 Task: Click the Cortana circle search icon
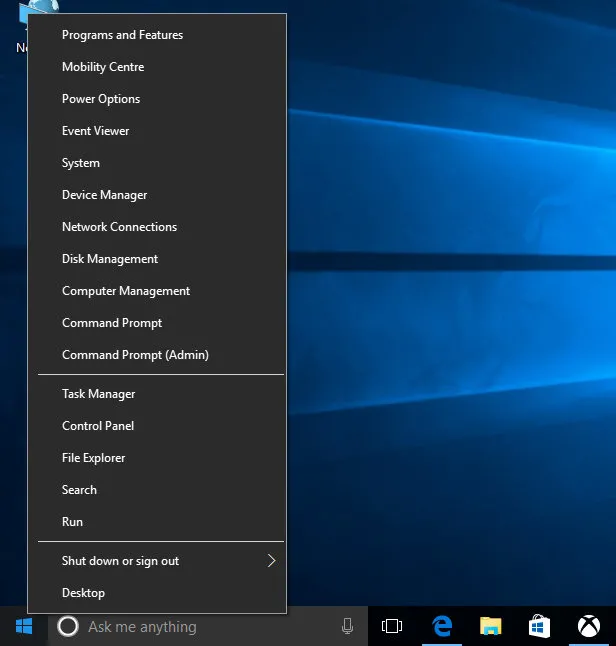point(68,627)
